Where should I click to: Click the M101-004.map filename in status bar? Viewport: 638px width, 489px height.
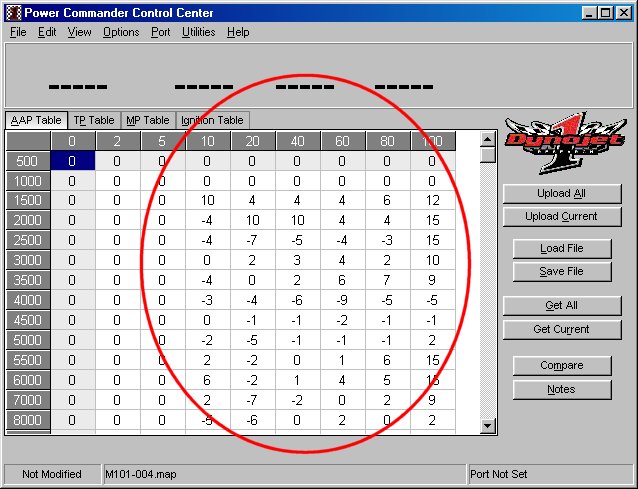coord(141,474)
